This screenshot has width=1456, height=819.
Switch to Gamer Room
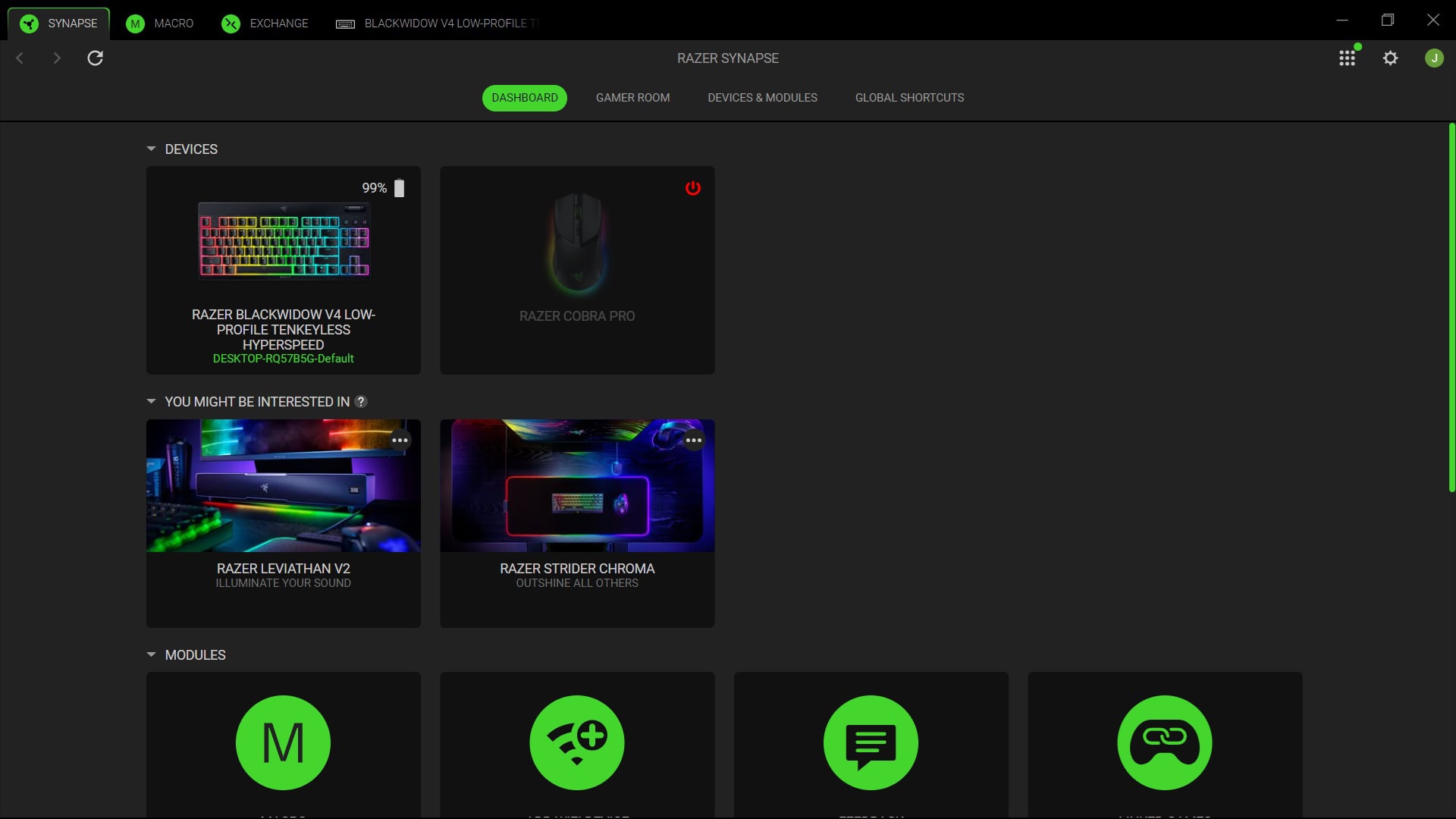coord(632,98)
